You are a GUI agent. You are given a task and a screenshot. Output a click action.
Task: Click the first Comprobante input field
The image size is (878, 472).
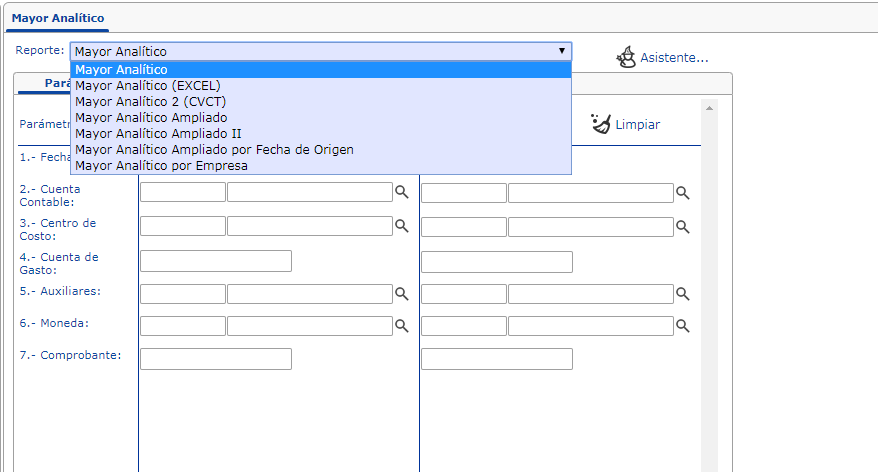pos(215,359)
